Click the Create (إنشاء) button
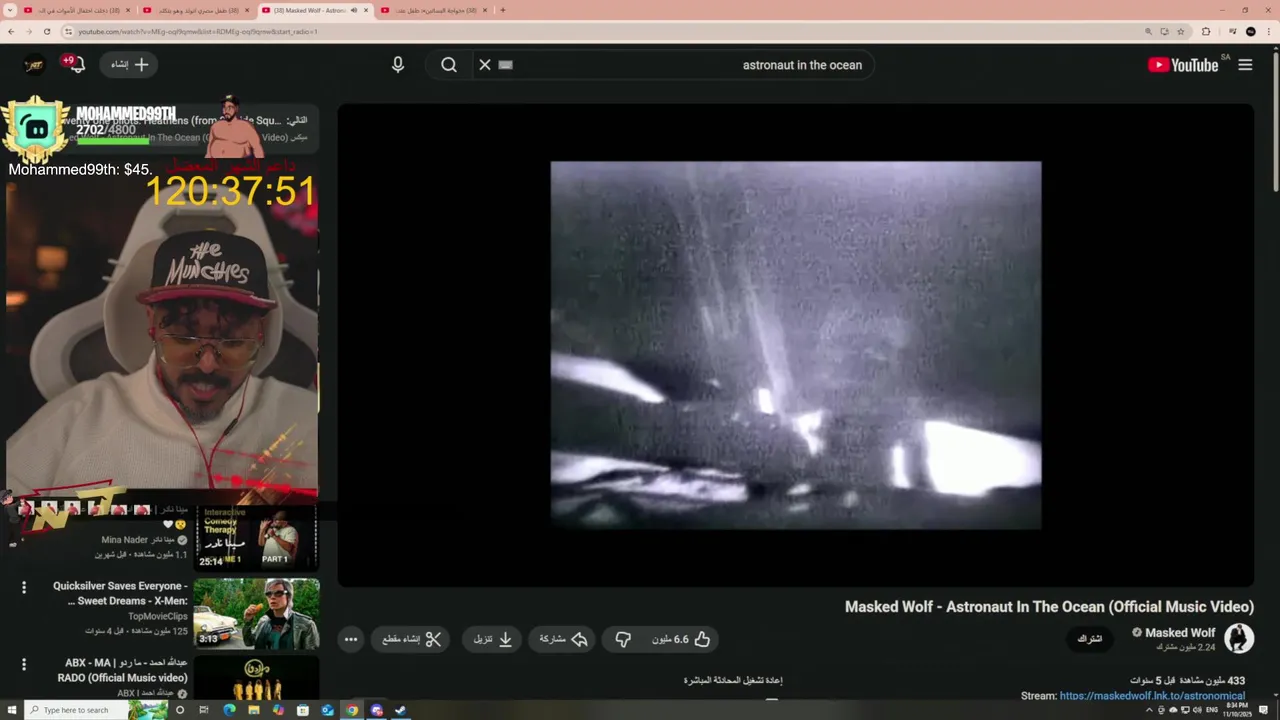 click(130, 64)
